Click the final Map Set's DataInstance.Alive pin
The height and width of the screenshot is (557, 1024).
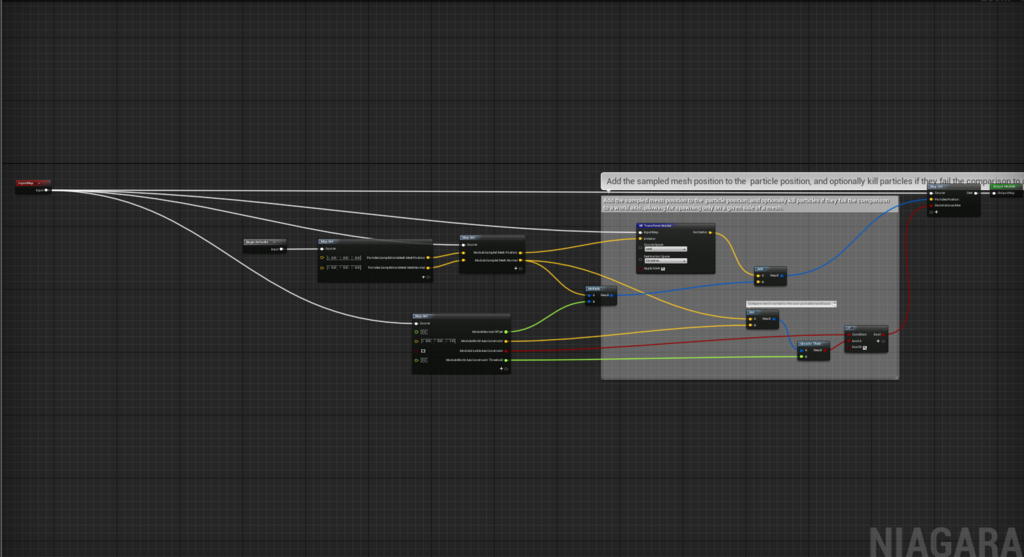(x=931, y=206)
